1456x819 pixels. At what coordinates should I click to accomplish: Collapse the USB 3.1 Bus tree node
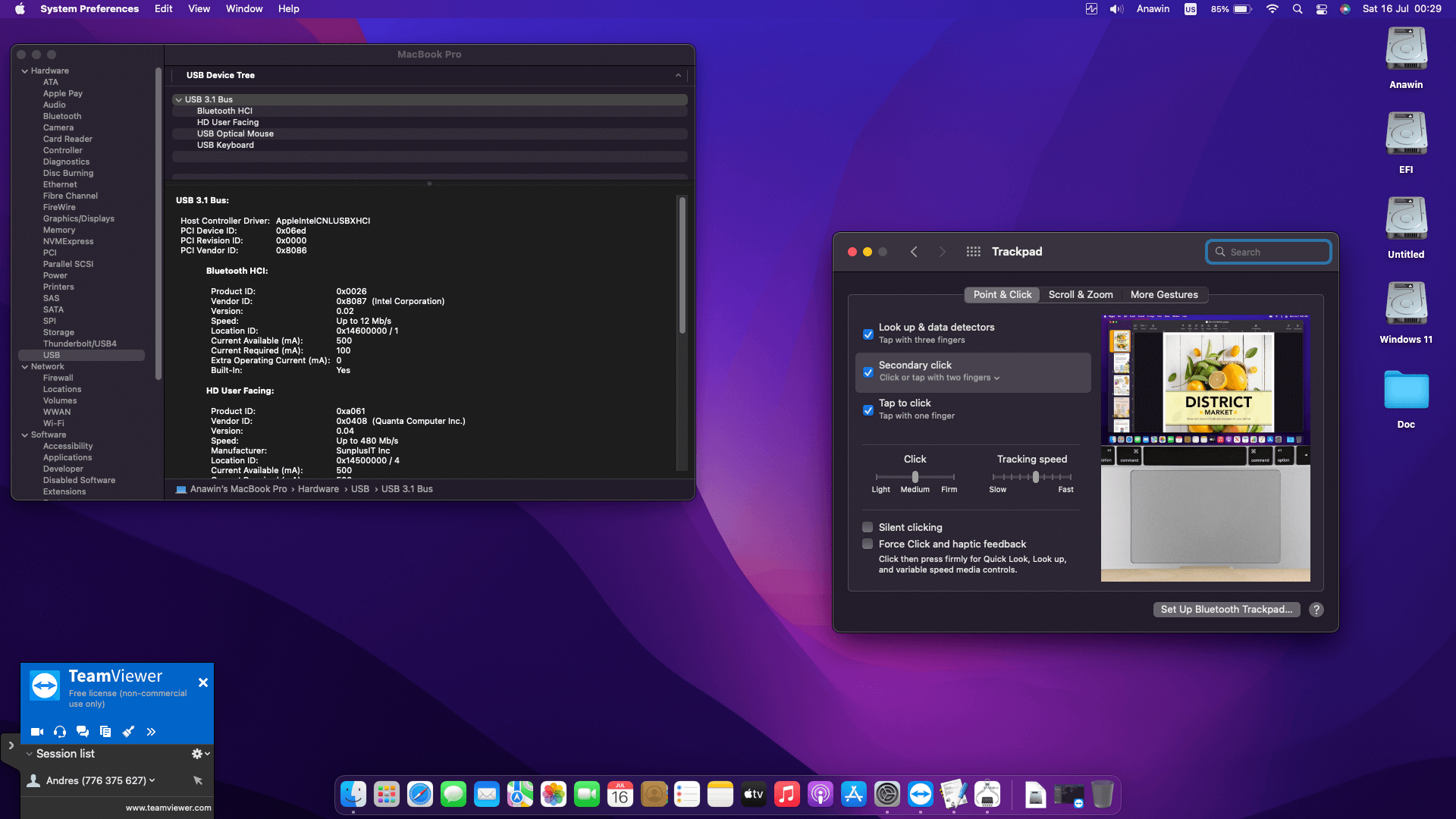point(178,99)
